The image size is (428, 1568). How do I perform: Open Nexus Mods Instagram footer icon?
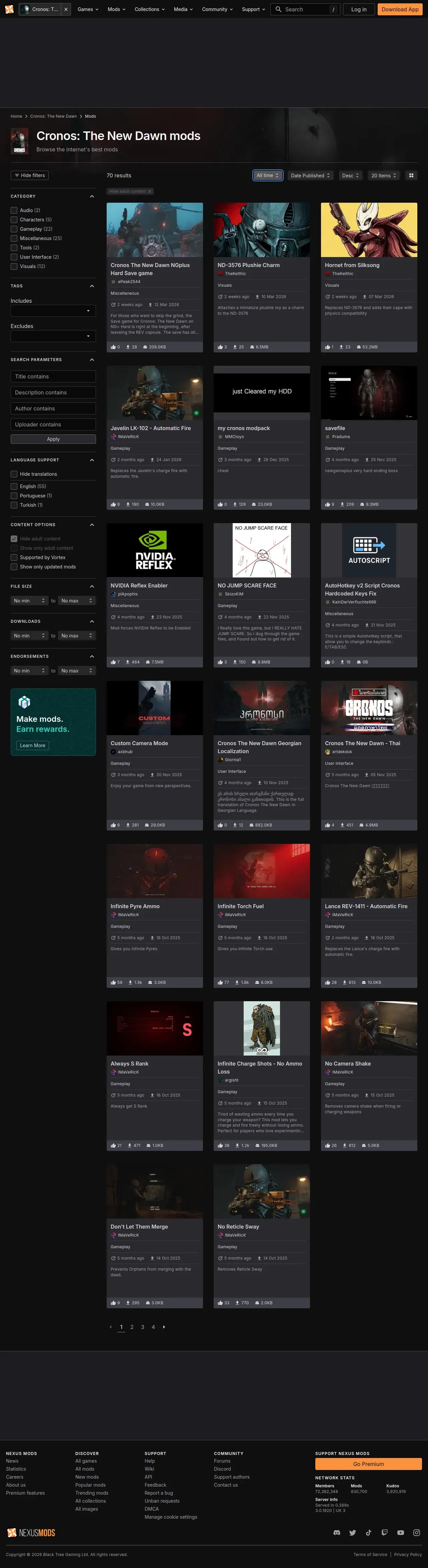[x=416, y=1533]
